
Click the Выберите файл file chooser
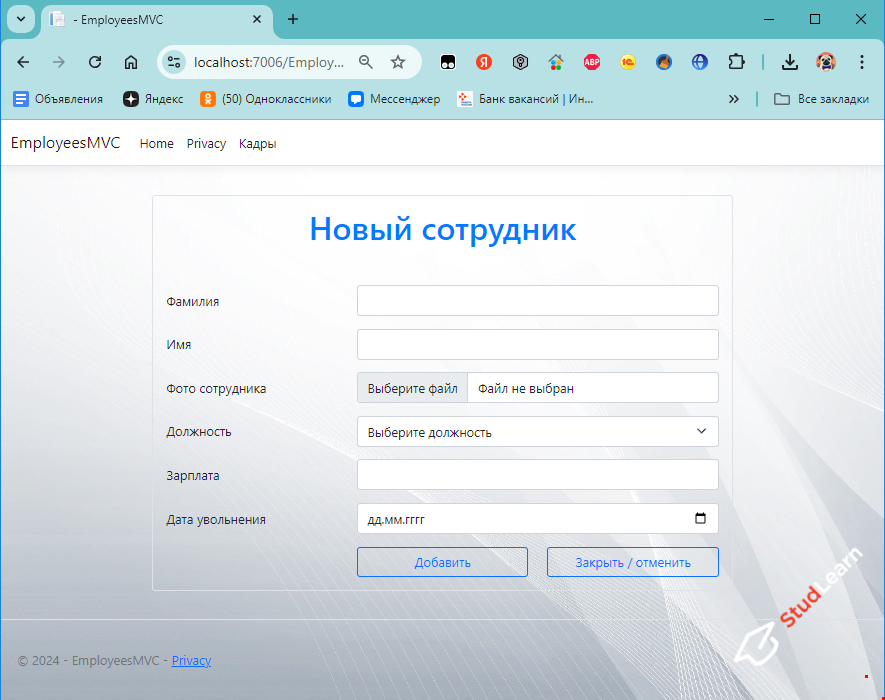(x=412, y=388)
